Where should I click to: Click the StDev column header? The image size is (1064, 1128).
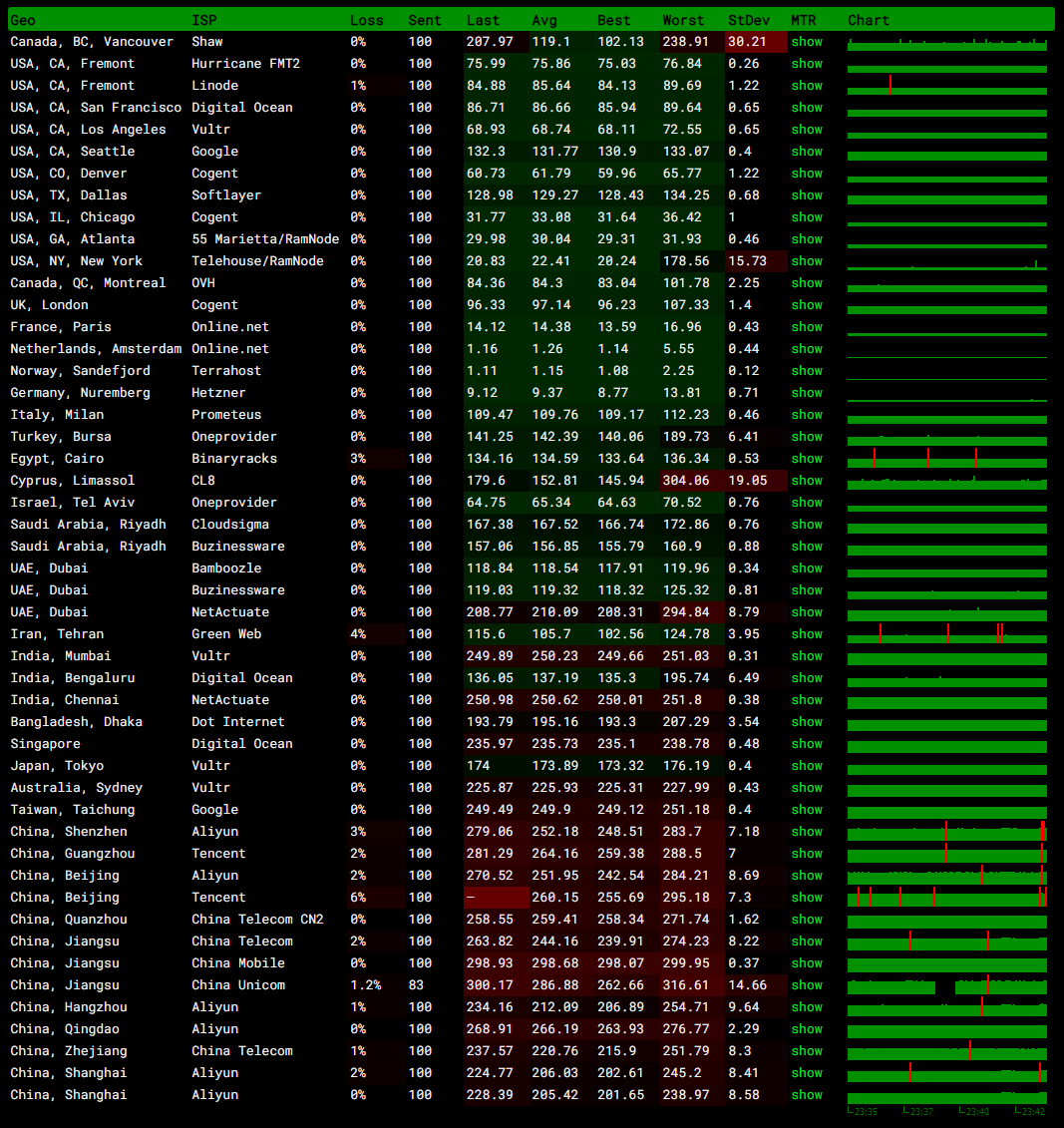(749, 20)
